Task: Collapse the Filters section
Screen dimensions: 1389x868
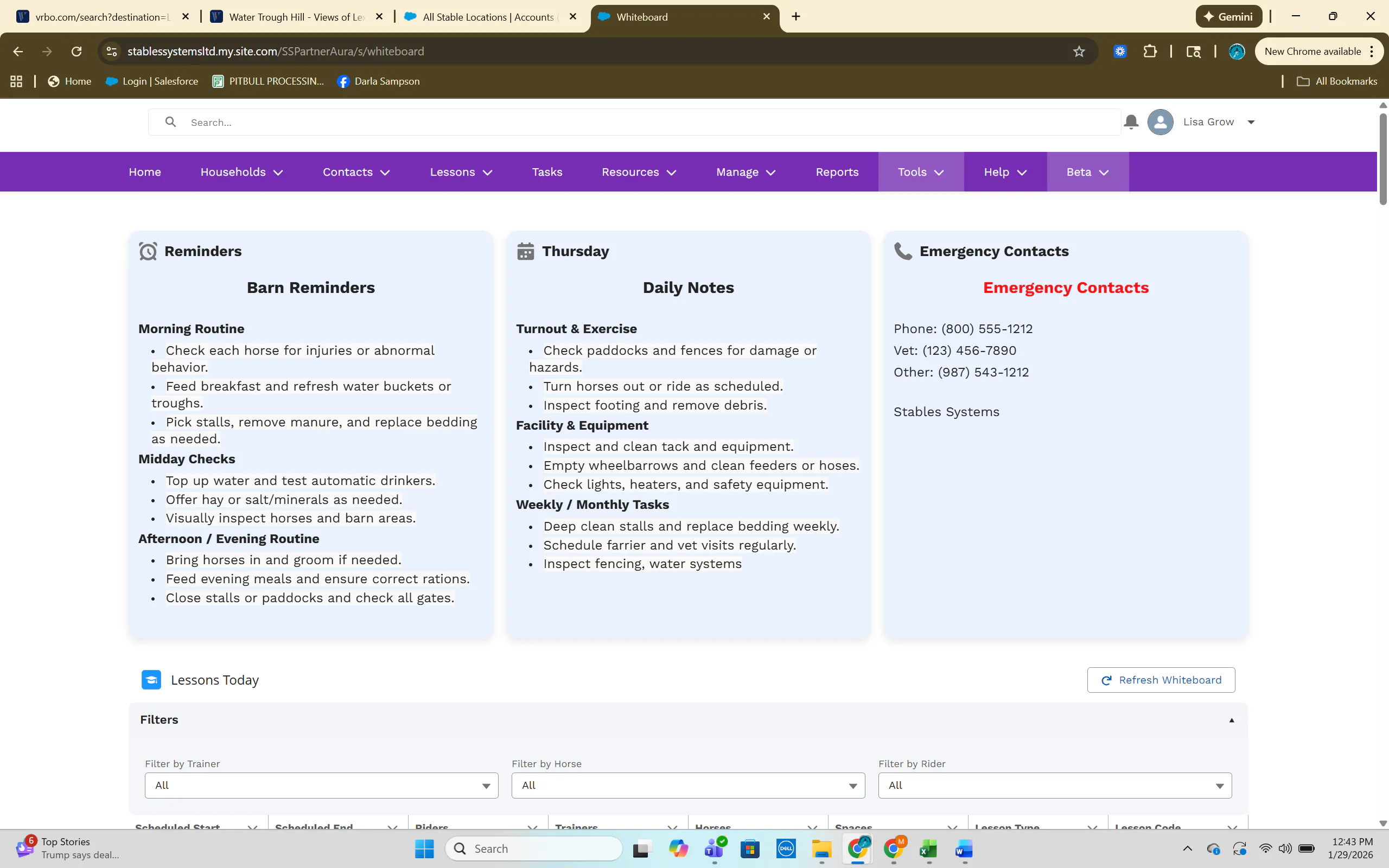Action: 1231,720
